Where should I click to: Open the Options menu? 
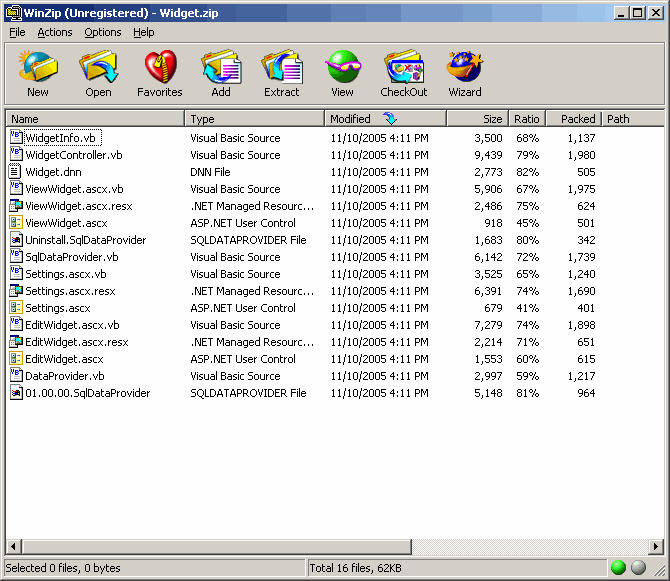click(103, 32)
